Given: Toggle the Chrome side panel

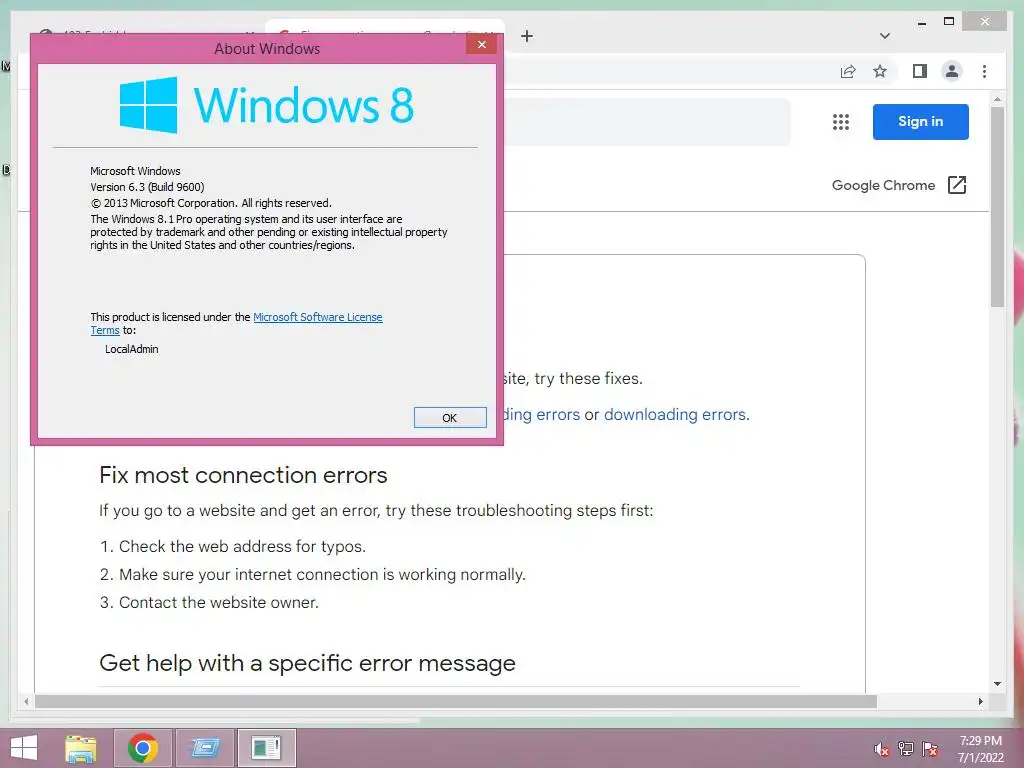Looking at the screenshot, I should (x=920, y=71).
